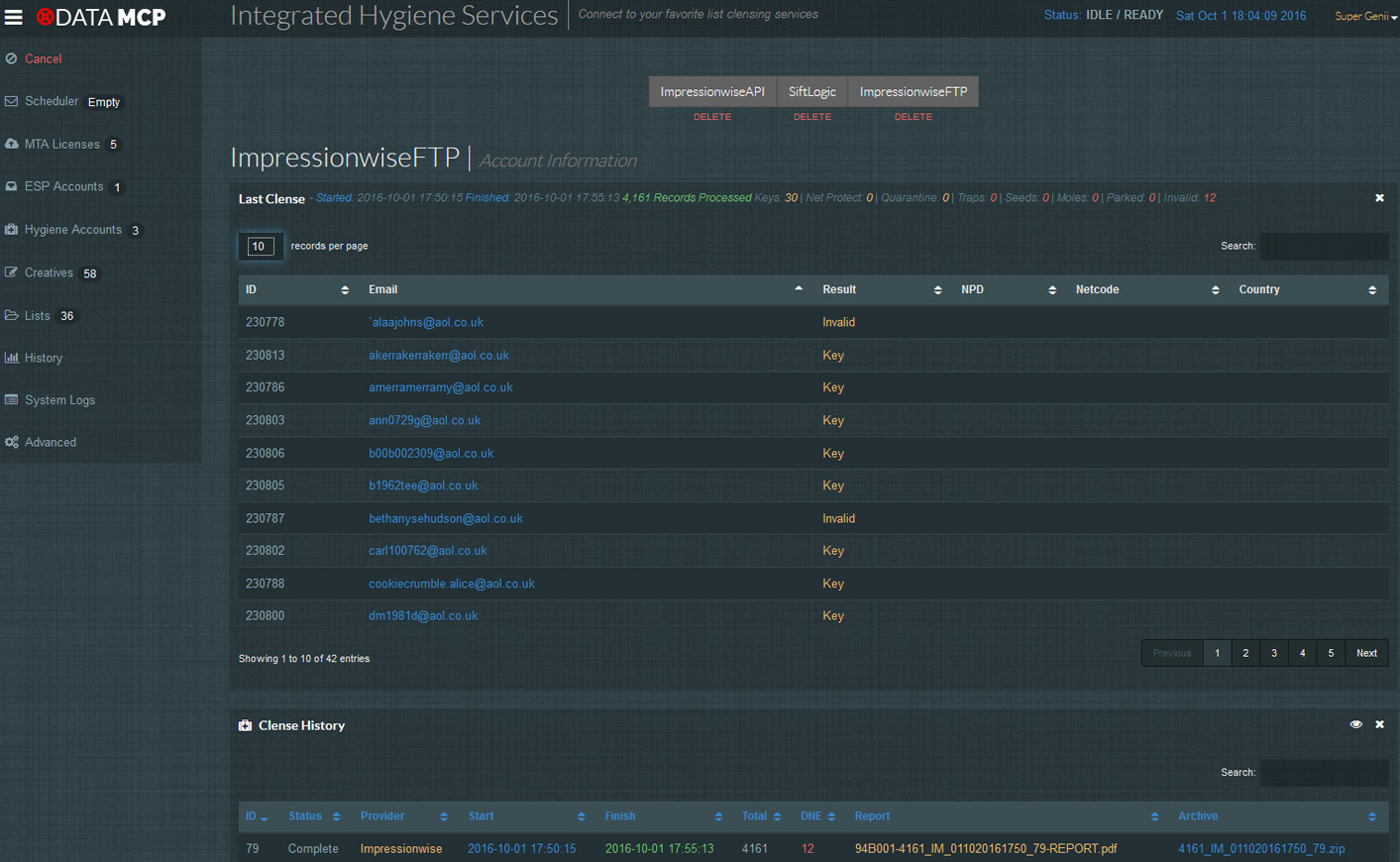
Task: Click the Creatives edit icon
Action: pyautogui.click(x=11, y=272)
